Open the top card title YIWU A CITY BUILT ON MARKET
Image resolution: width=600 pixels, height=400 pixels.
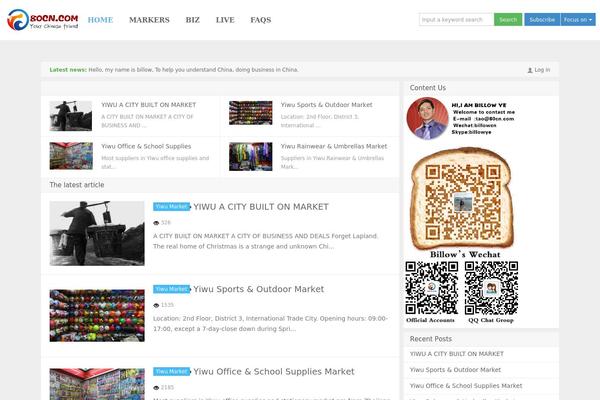pyautogui.click(x=148, y=105)
